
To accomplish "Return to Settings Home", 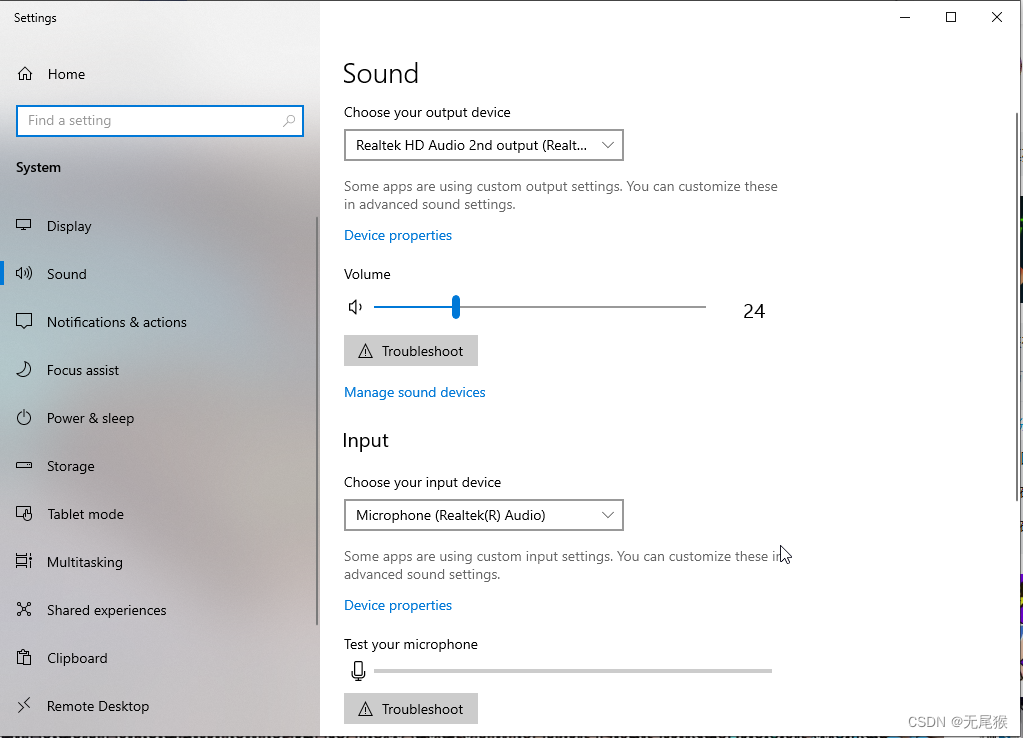I will tap(66, 73).
